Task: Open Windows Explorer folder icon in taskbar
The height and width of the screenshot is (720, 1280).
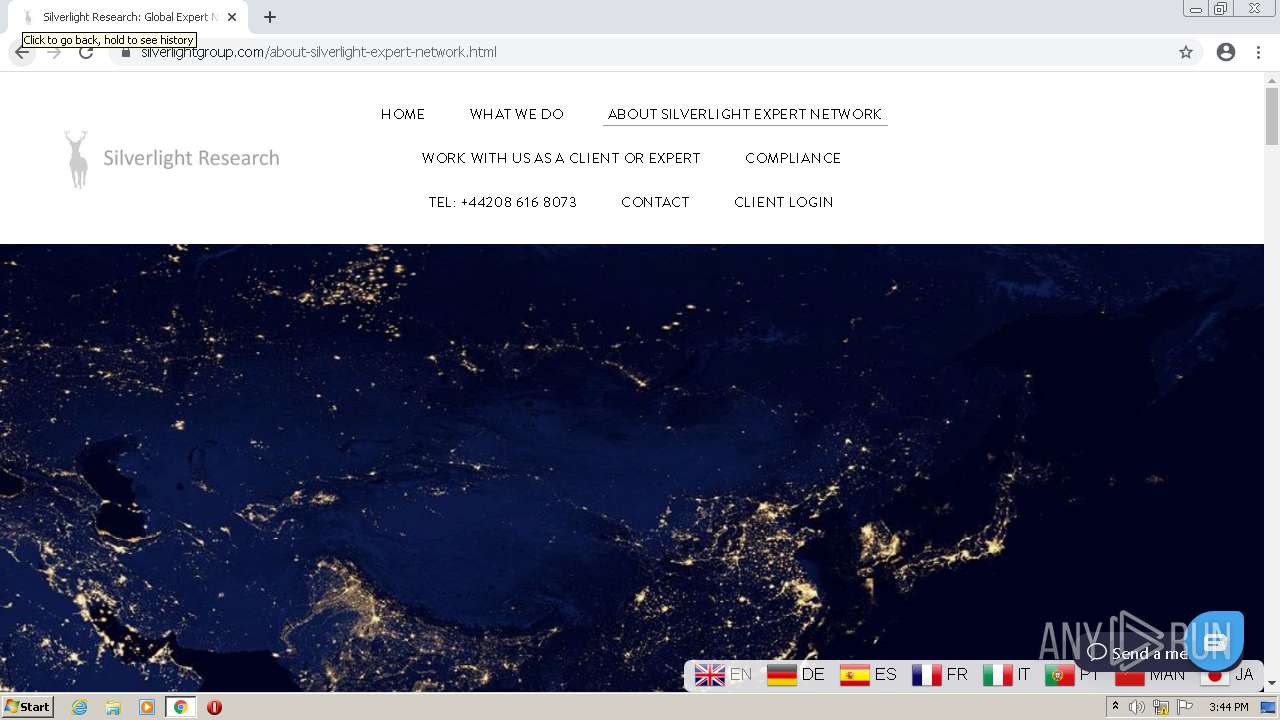Action: pos(113,707)
